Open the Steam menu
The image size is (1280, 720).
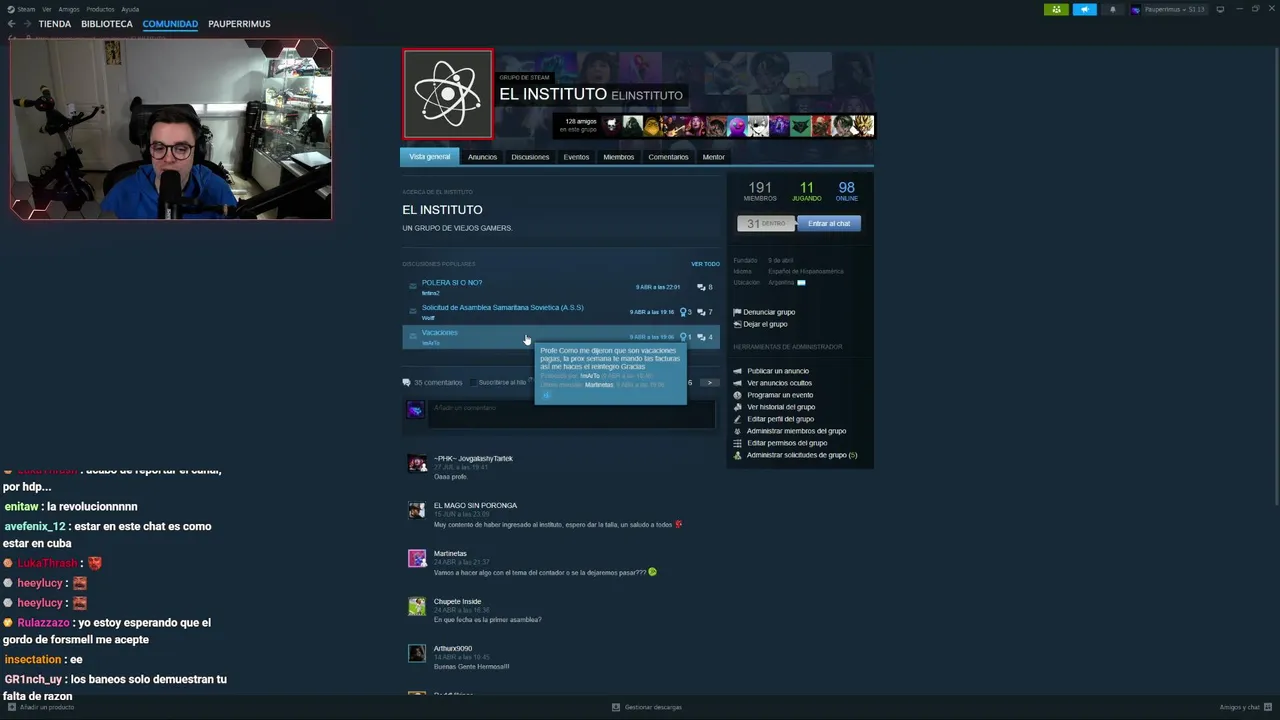[x=25, y=9]
